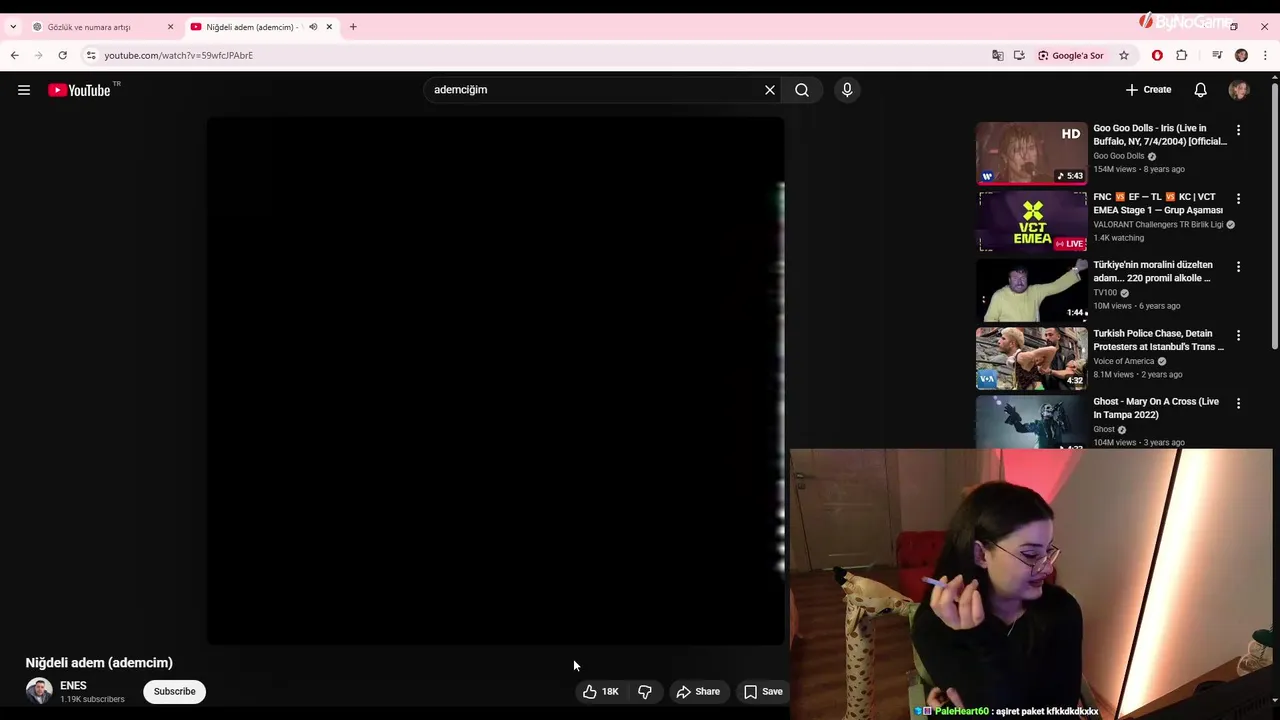The height and width of the screenshot is (720, 1280).
Task: Dislike the video with thumbs down
Action: 645,691
